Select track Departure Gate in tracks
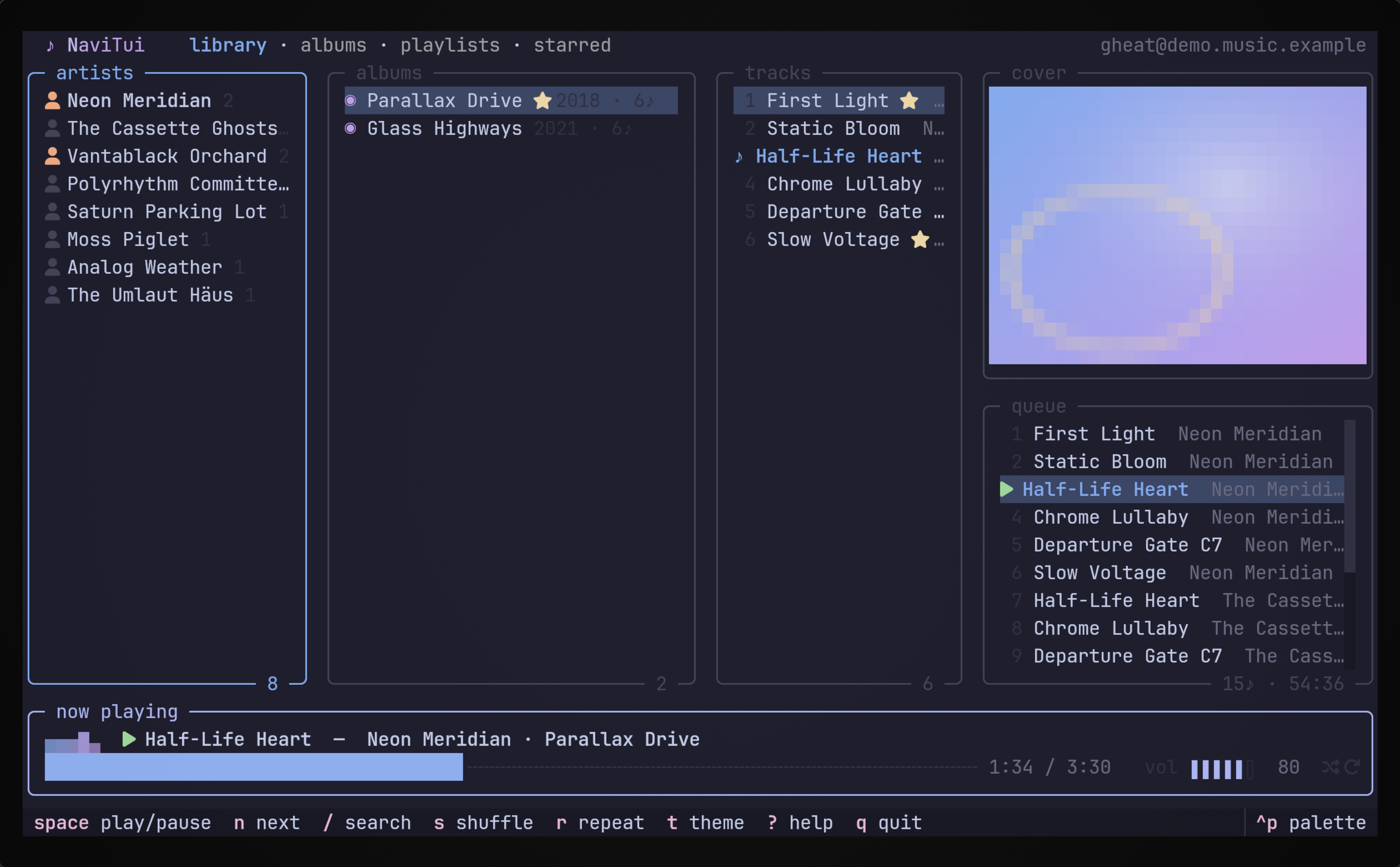 tap(839, 212)
